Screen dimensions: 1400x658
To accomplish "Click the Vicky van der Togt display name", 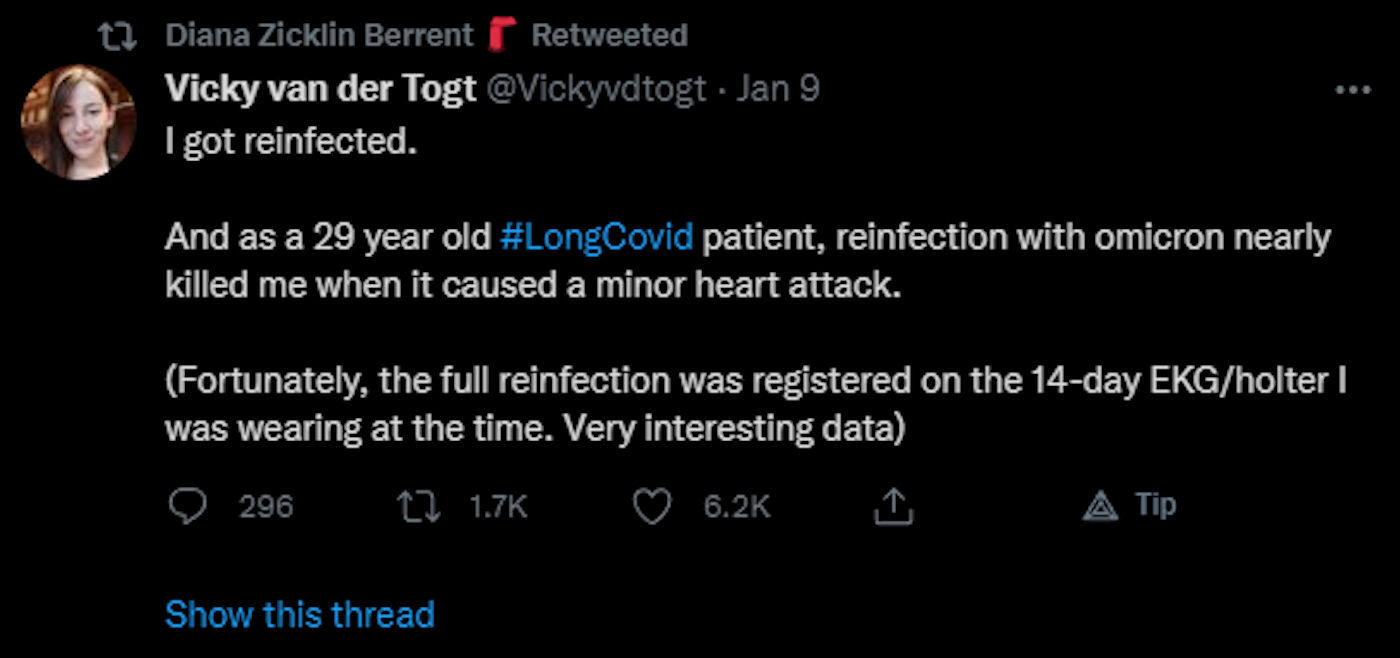I will click(320, 90).
